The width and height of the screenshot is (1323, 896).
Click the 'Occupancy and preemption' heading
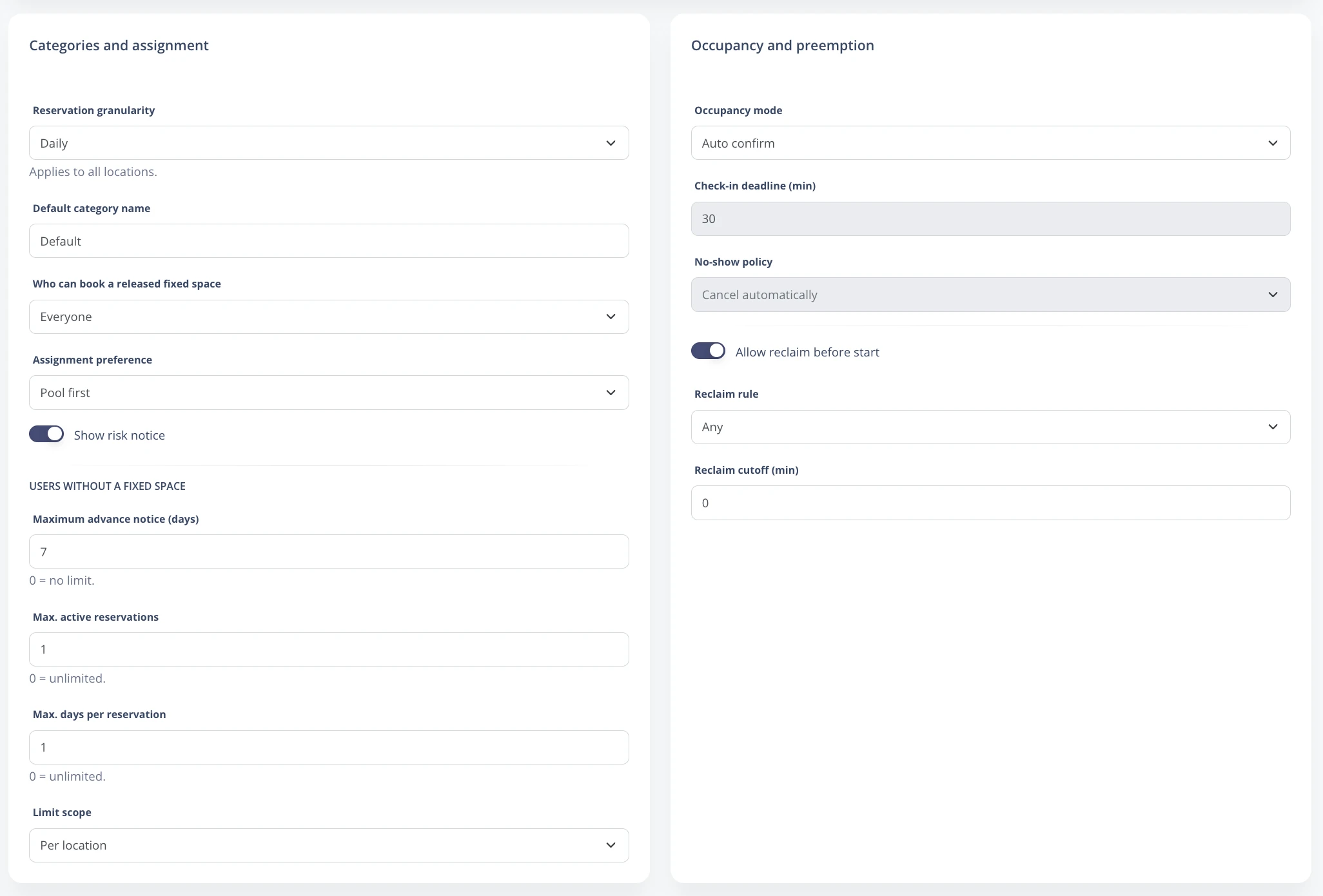tap(782, 45)
